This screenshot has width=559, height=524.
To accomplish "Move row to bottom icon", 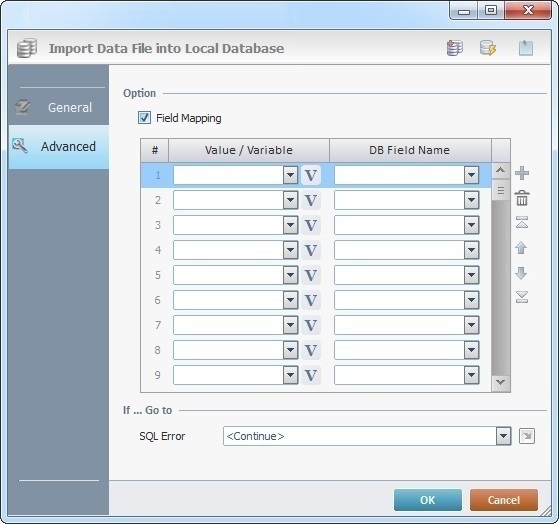I will [x=522, y=297].
